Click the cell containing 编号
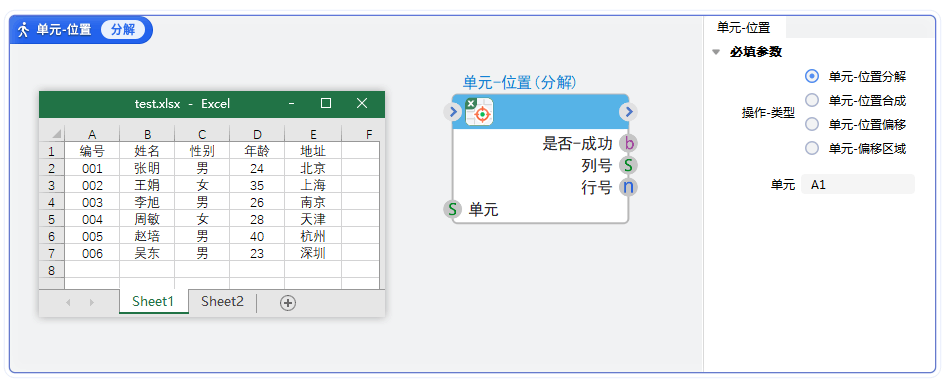The width and height of the screenshot is (951, 389). point(92,151)
